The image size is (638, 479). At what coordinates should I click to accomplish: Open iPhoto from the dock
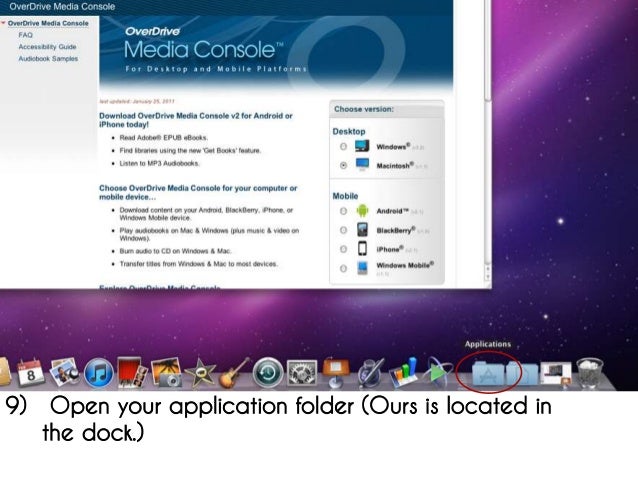pos(166,372)
